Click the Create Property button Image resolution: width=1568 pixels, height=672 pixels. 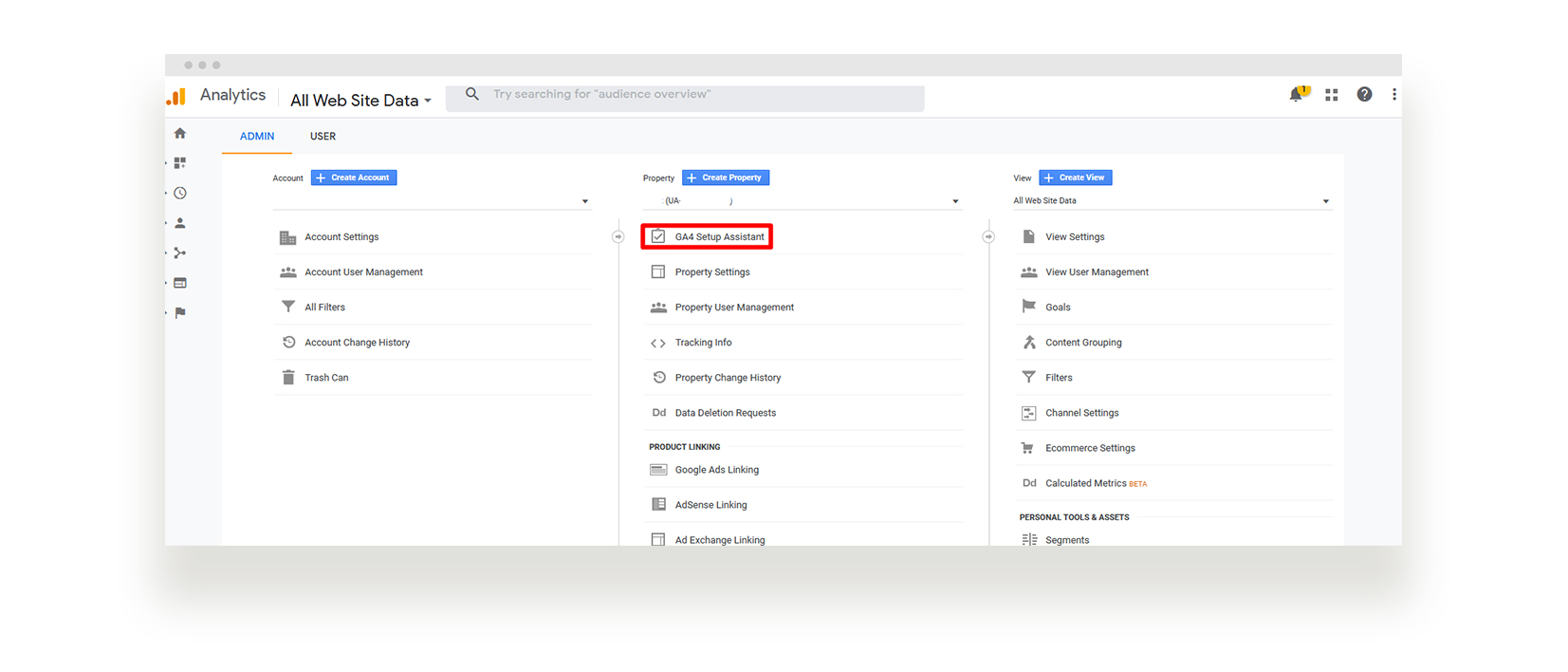726,177
